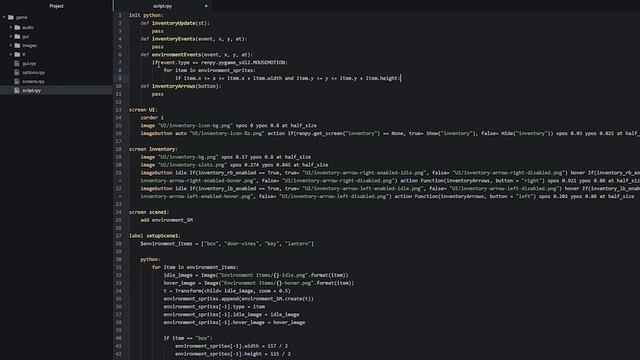Click 'zorder 1' line
This screenshot has width=640, height=360.
pos(152,118)
